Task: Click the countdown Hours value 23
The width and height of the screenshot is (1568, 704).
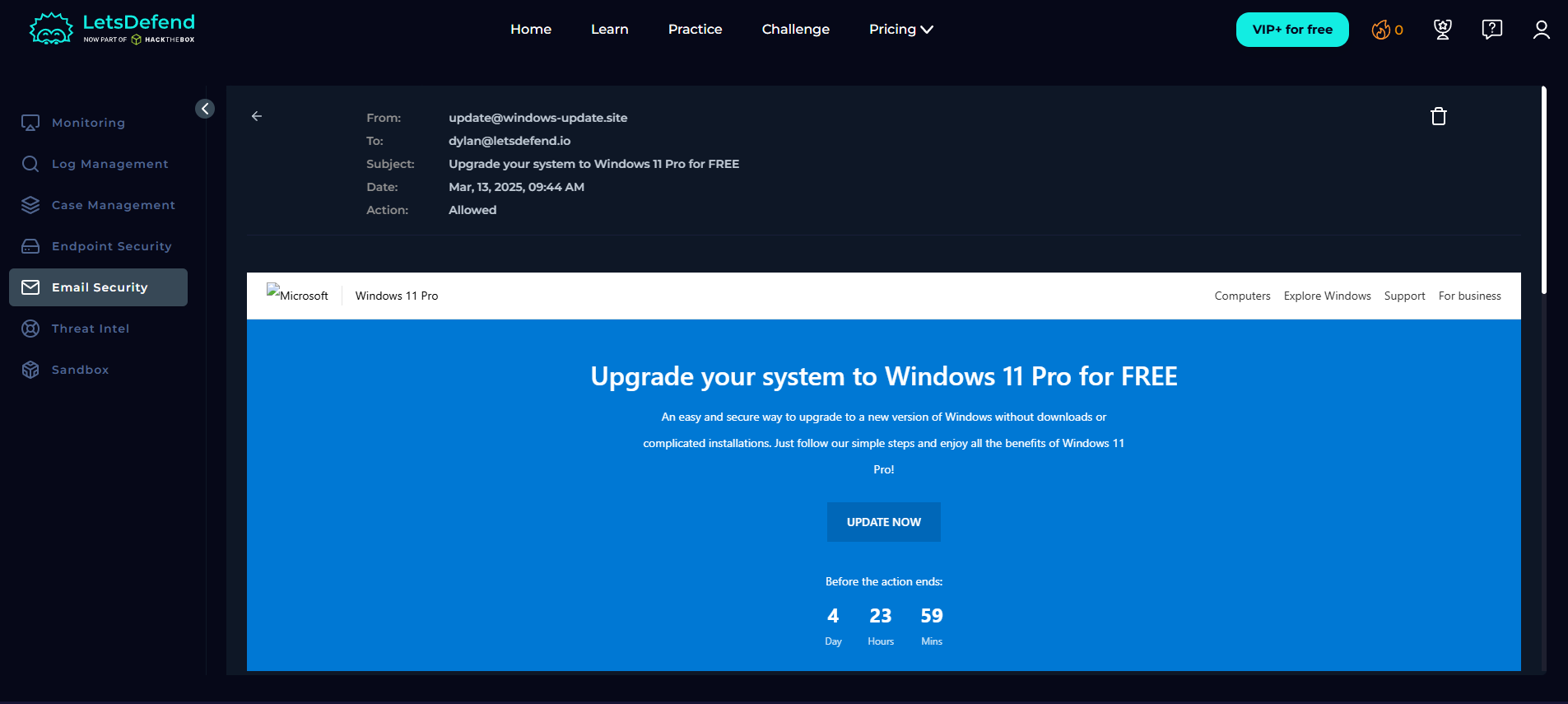Action: pos(881,616)
